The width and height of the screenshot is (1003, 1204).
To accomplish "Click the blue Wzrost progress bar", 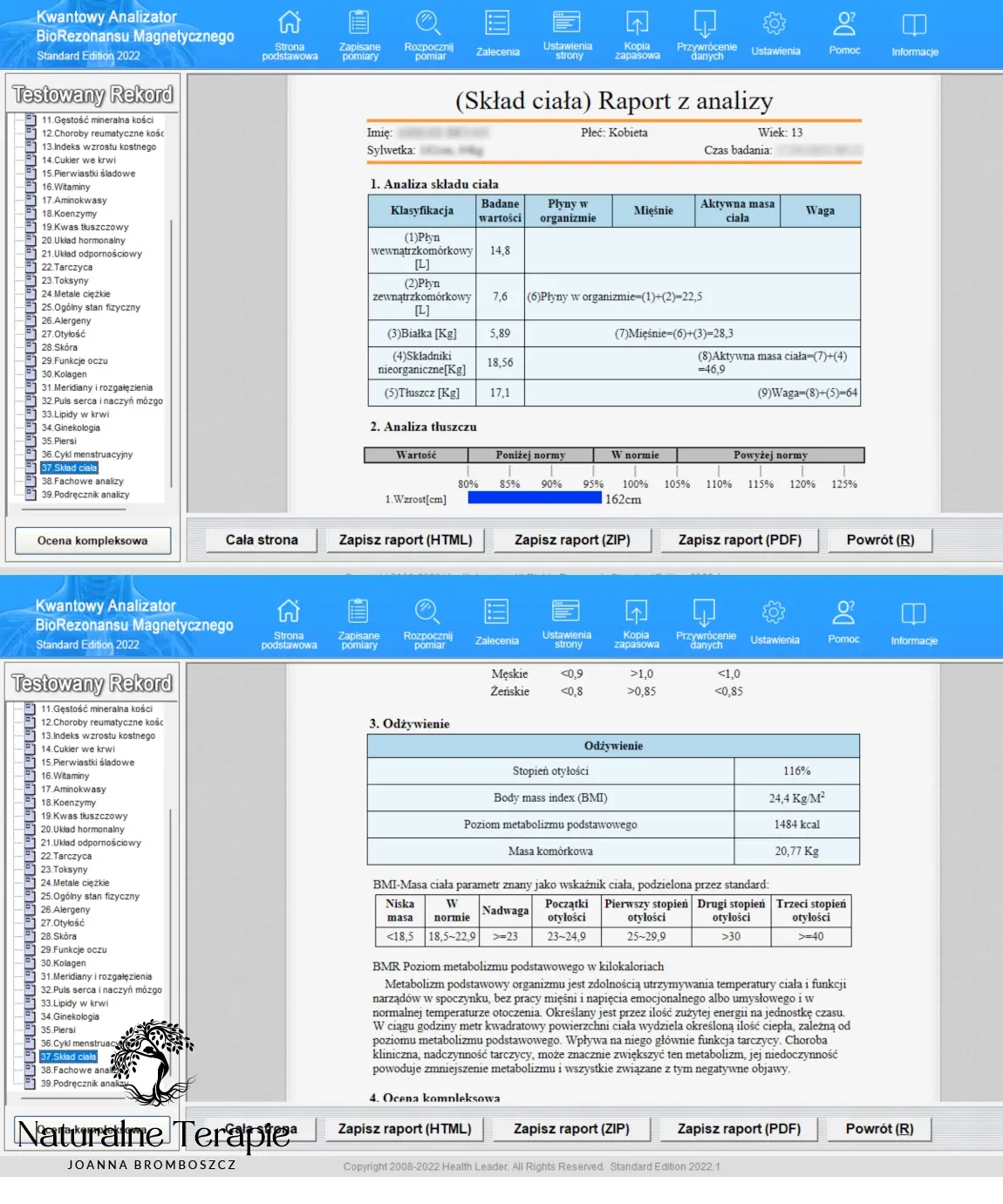I will pos(535,498).
